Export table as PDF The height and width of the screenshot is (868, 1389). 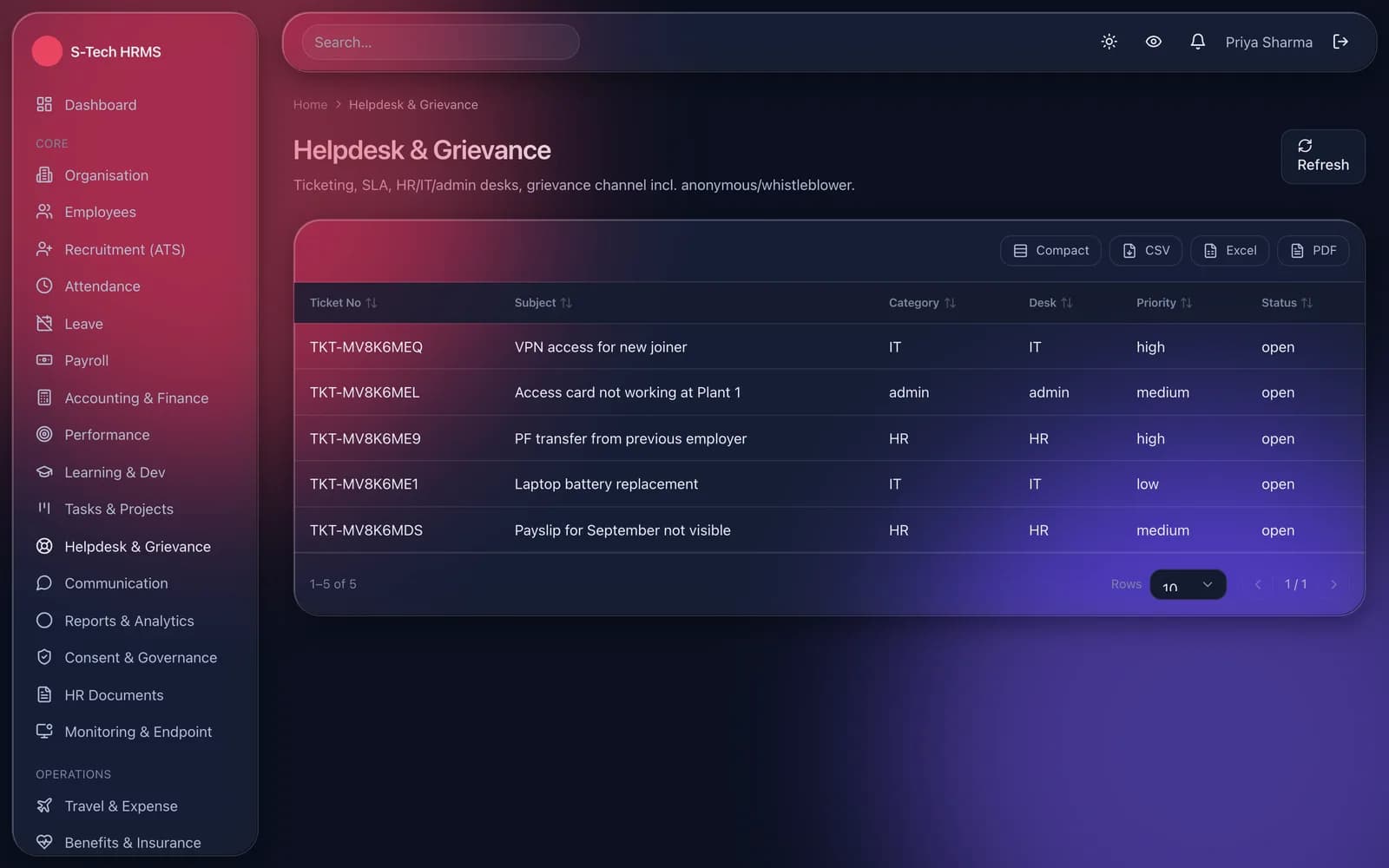coord(1313,250)
